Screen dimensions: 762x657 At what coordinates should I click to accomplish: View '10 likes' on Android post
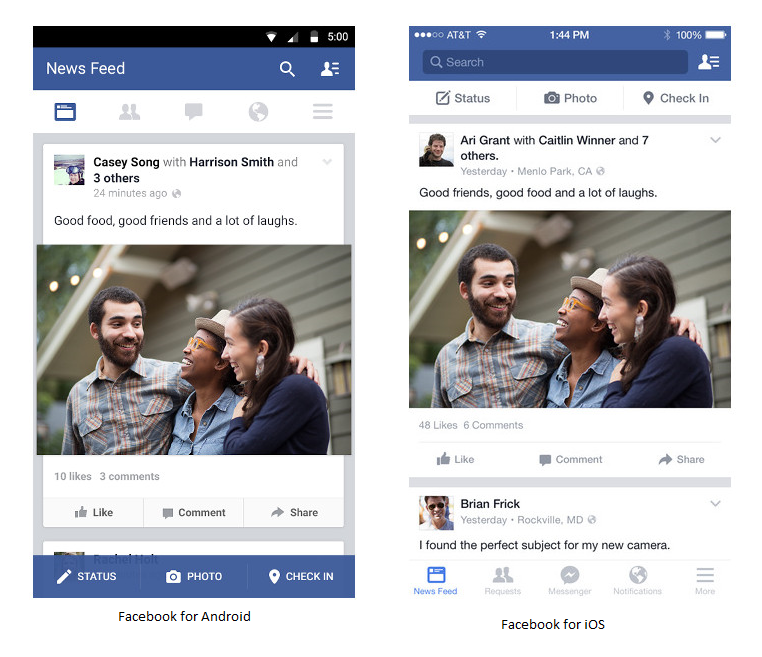point(73,476)
